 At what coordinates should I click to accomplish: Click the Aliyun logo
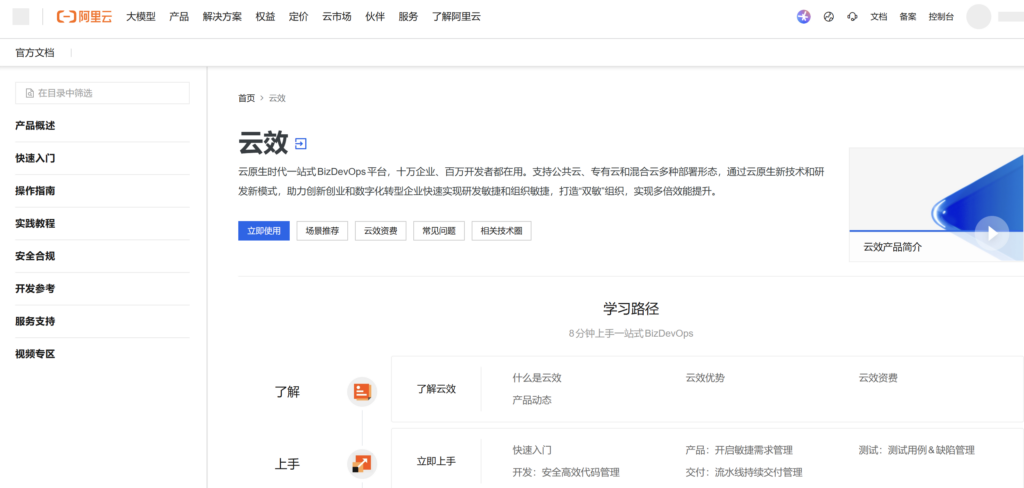tap(84, 17)
